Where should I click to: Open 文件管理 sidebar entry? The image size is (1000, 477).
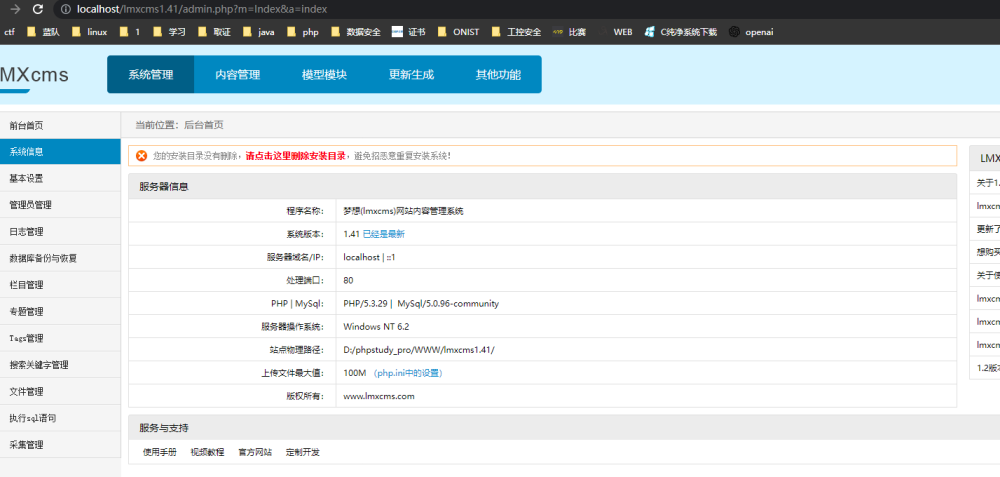[60, 392]
